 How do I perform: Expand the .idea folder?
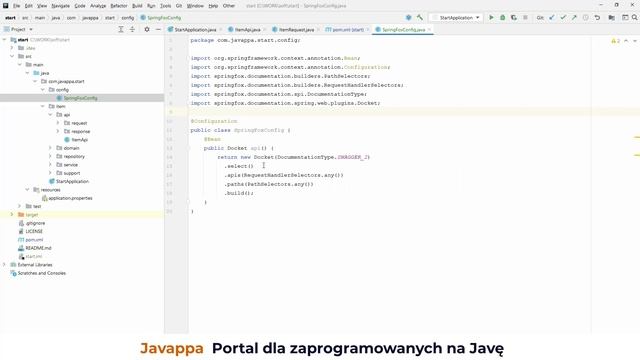(12, 48)
